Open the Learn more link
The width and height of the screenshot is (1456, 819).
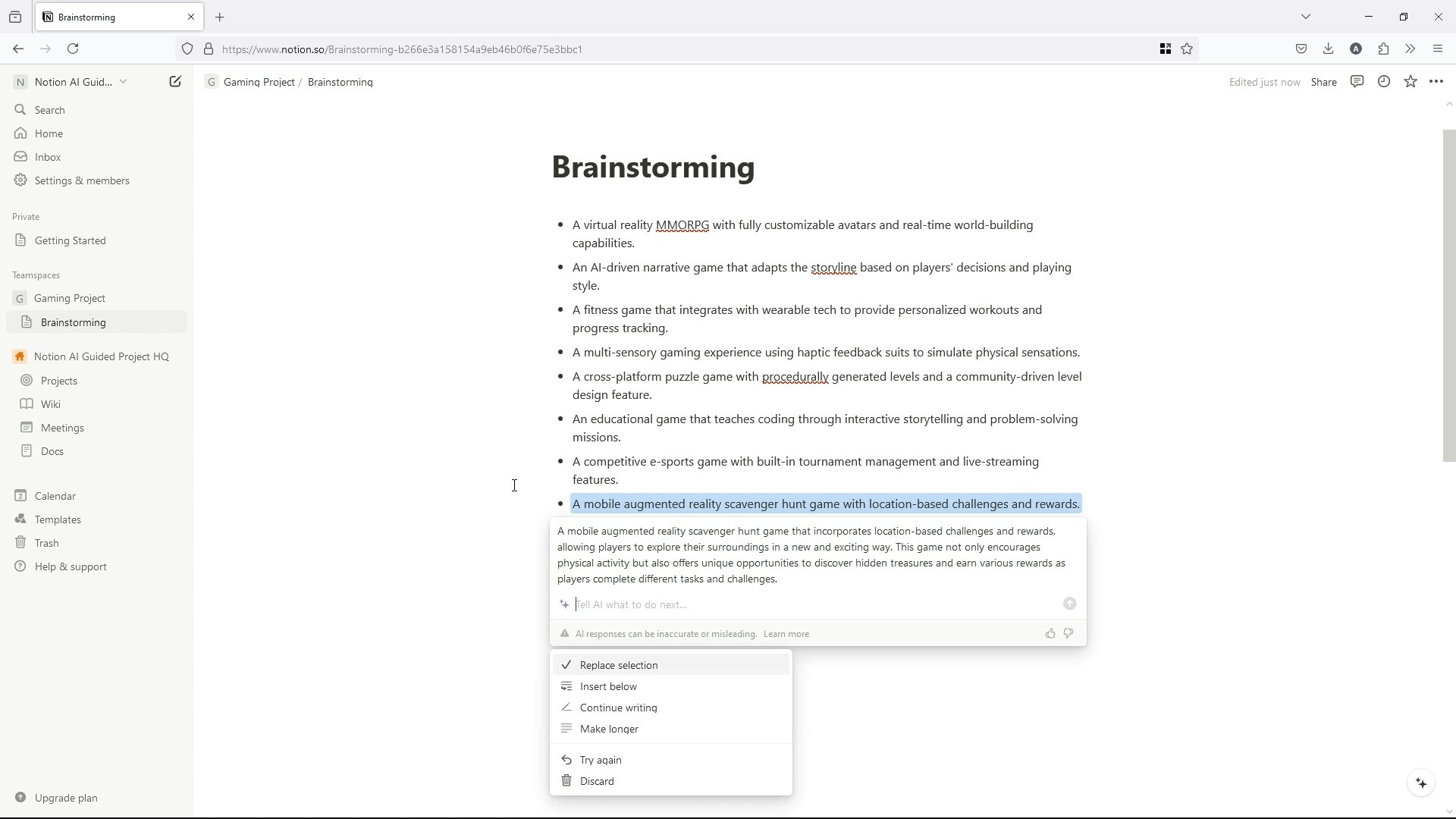(786, 634)
